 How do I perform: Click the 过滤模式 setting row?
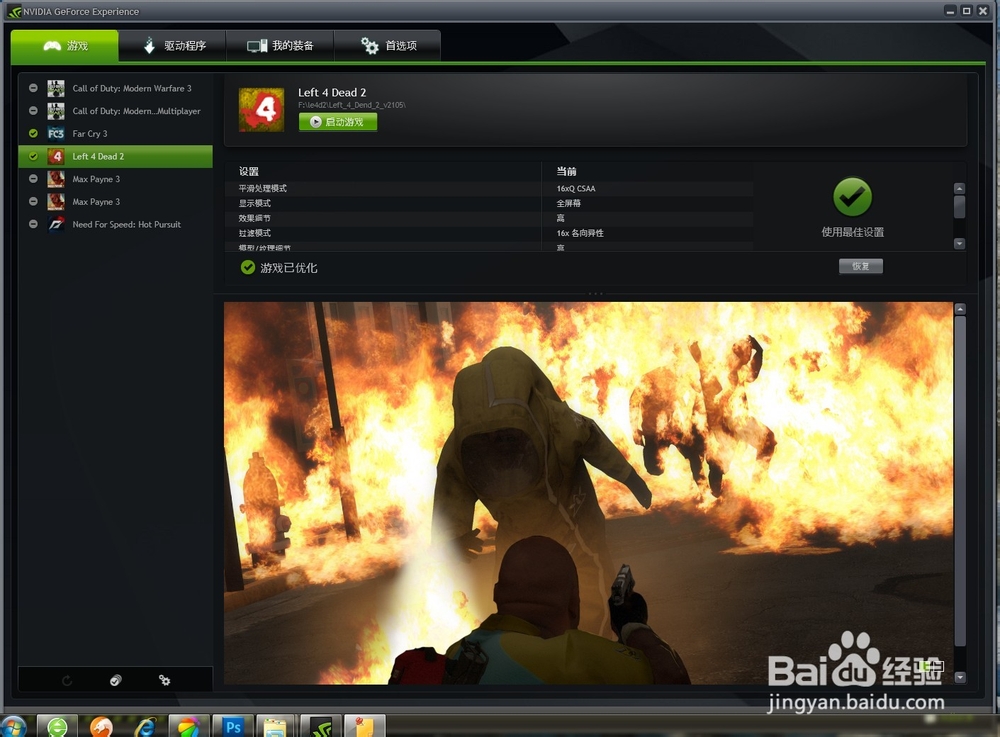[x=489, y=233]
